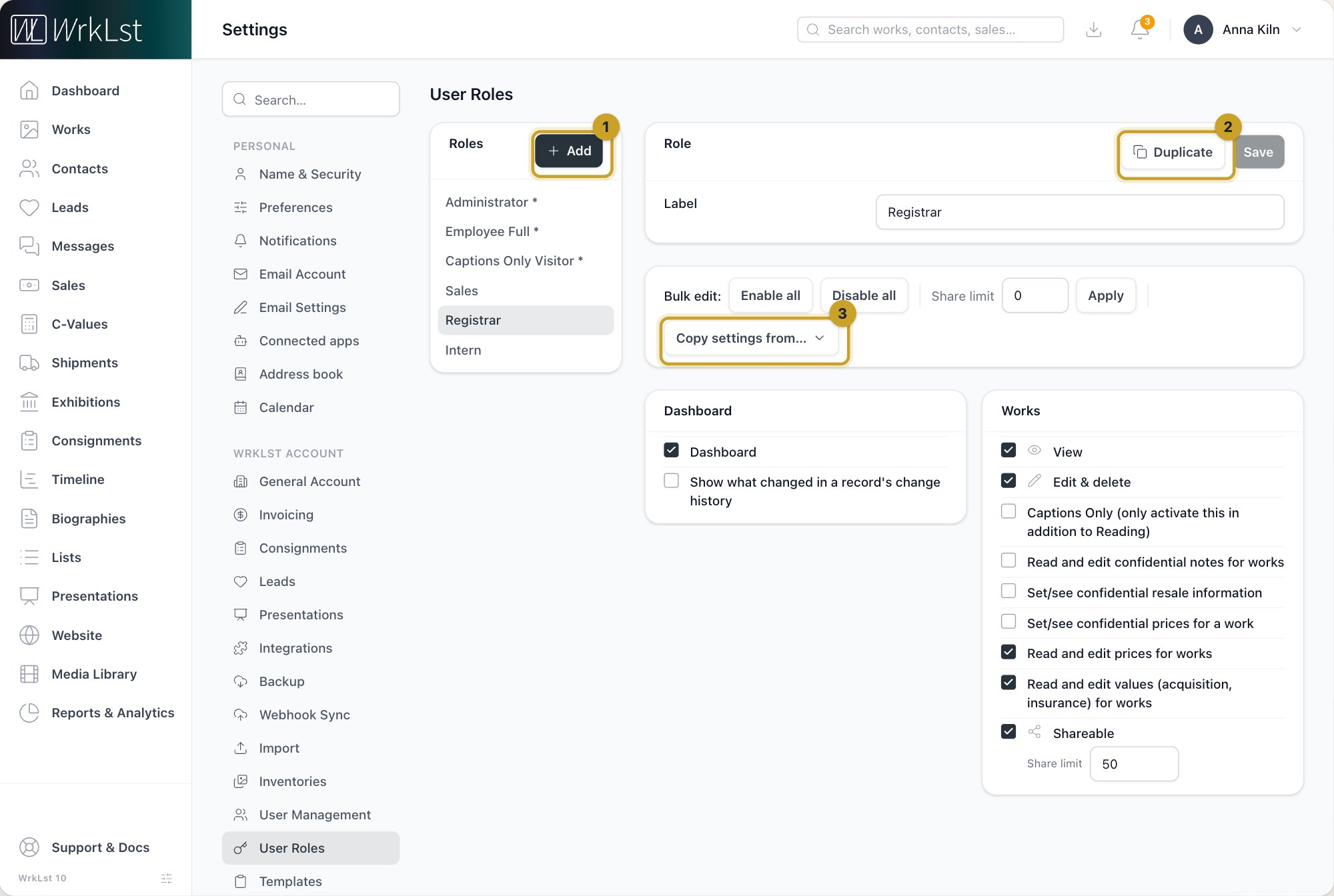Focus the global search works, contacts field
1334x896 pixels.
point(930,29)
